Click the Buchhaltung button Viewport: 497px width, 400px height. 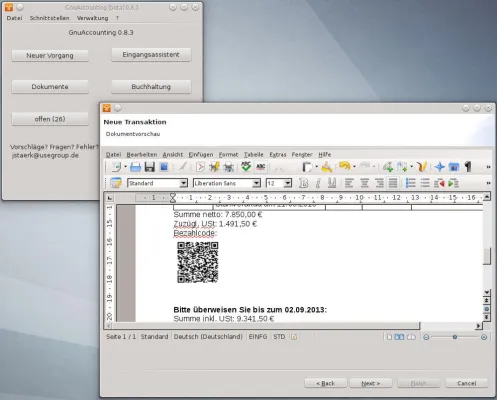coord(151,87)
